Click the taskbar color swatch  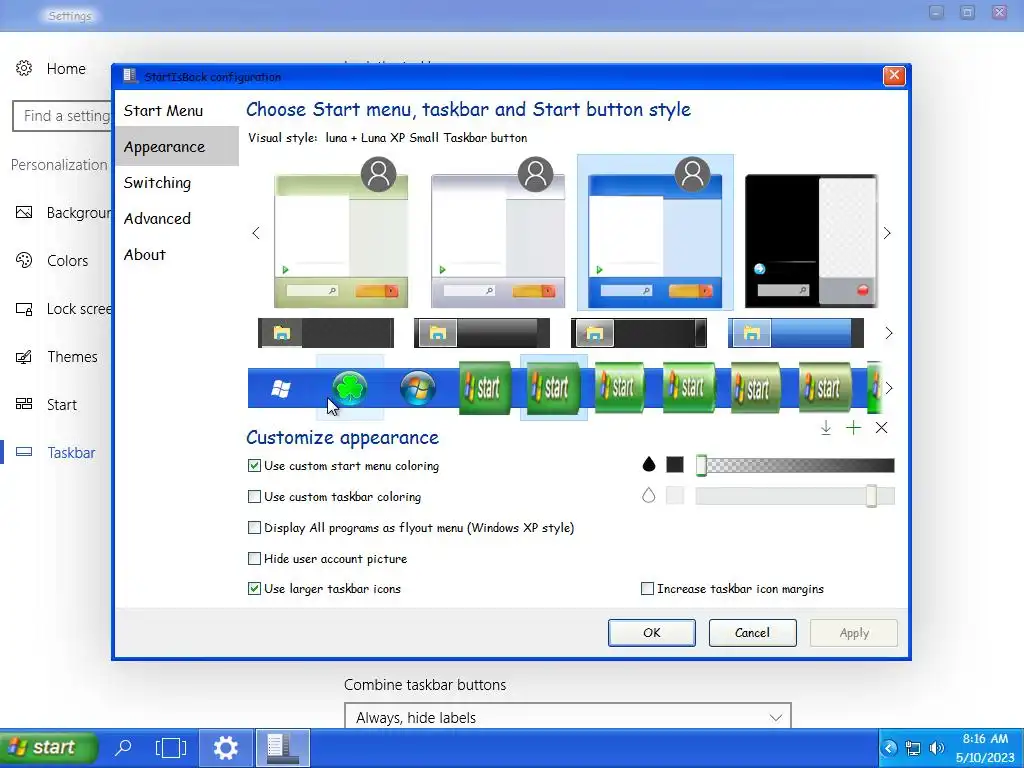pos(675,495)
